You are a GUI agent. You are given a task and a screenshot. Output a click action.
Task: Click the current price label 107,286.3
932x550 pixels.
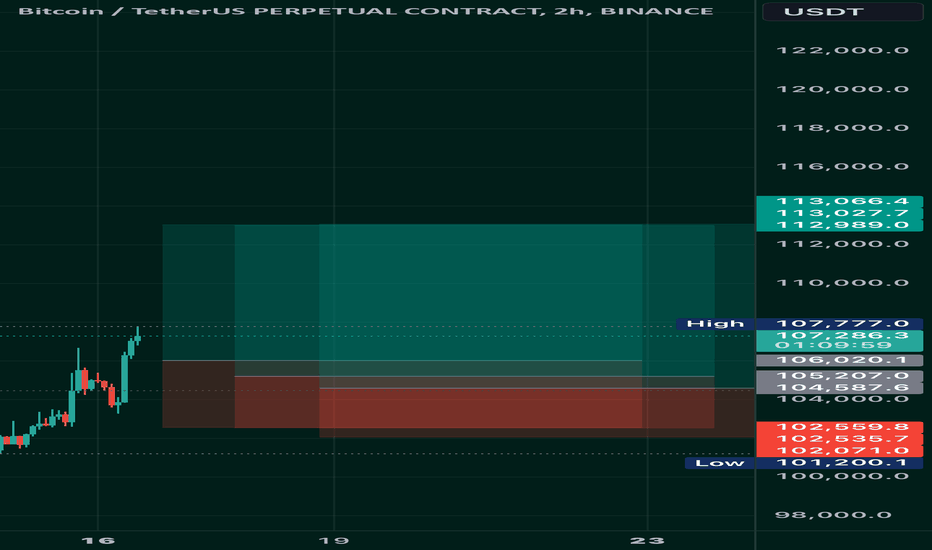[x=842, y=336]
